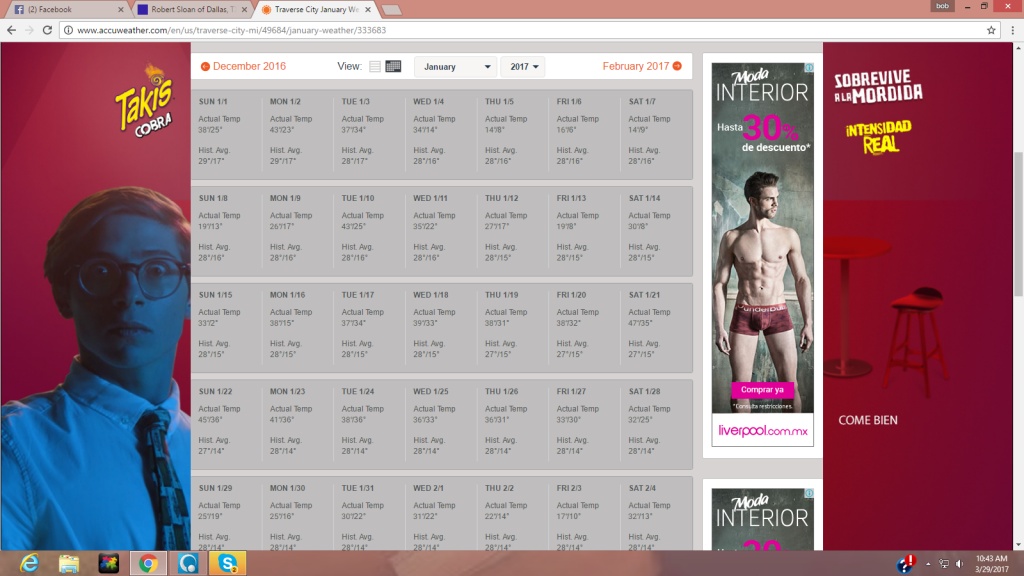
Task: Click the scrollbar down arrow
Action: 1018,545
